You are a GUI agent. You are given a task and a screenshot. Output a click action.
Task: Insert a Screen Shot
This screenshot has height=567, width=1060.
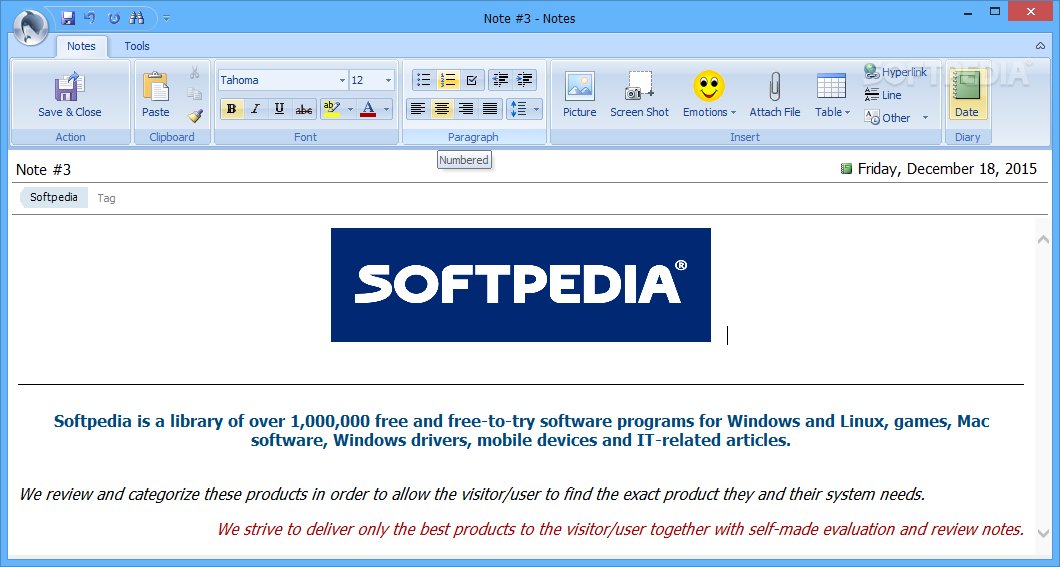click(639, 95)
